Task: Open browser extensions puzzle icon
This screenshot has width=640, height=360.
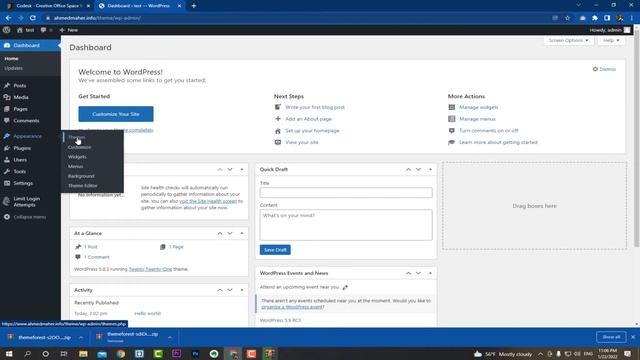Action: point(595,18)
